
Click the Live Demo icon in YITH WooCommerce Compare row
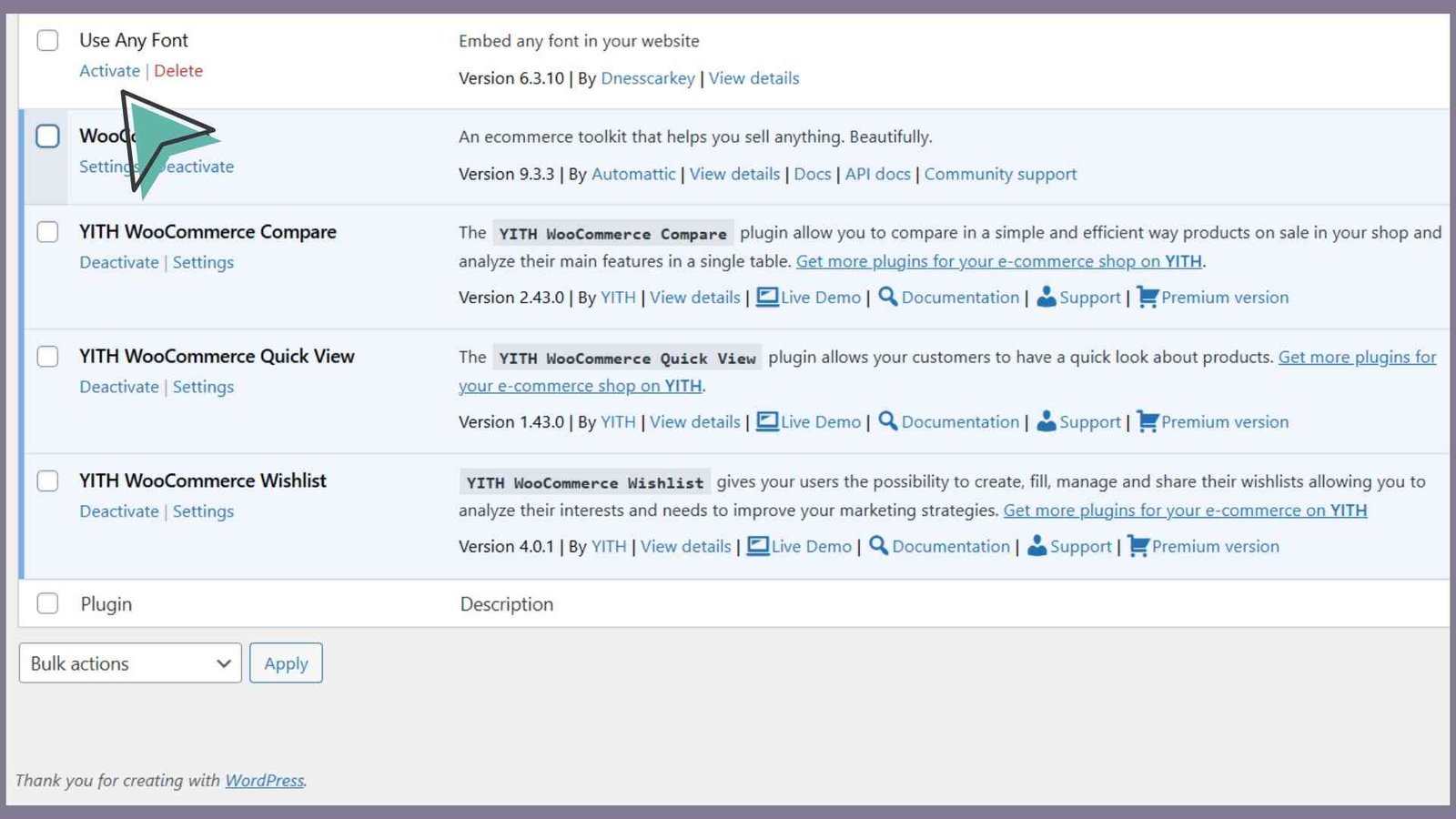coord(767,298)
